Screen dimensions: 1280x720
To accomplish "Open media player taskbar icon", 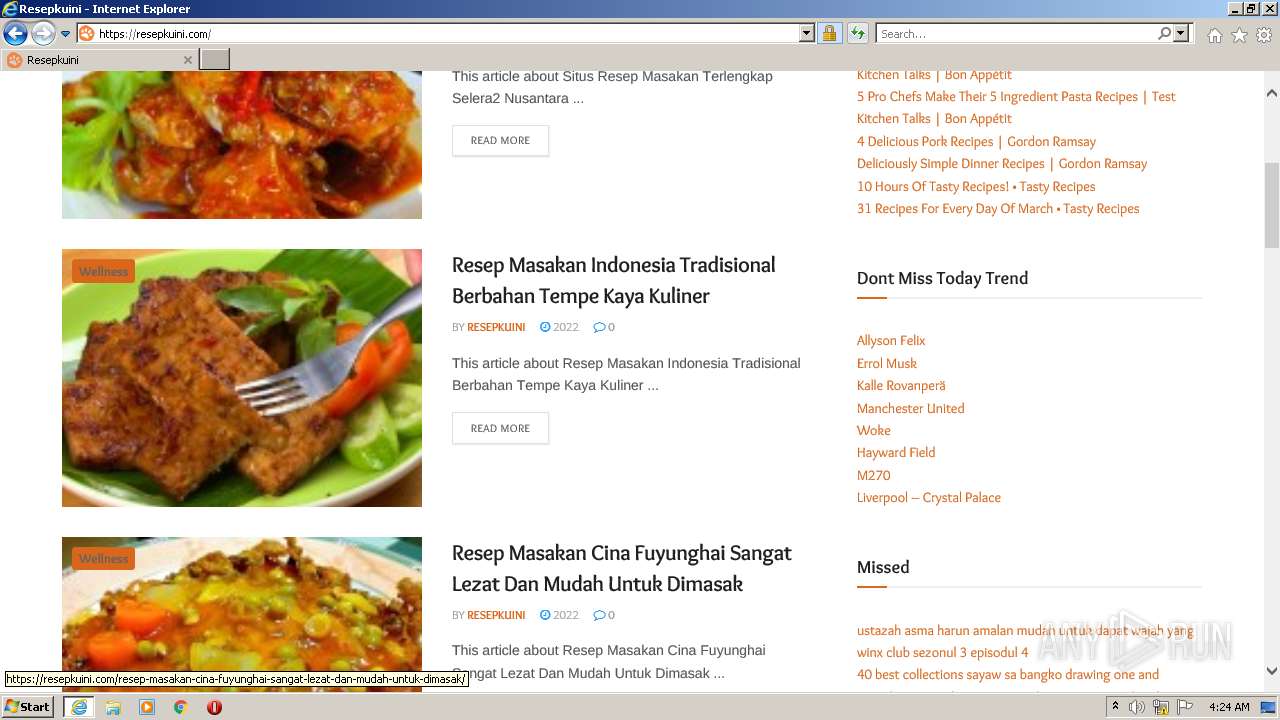I will (147, 707).
